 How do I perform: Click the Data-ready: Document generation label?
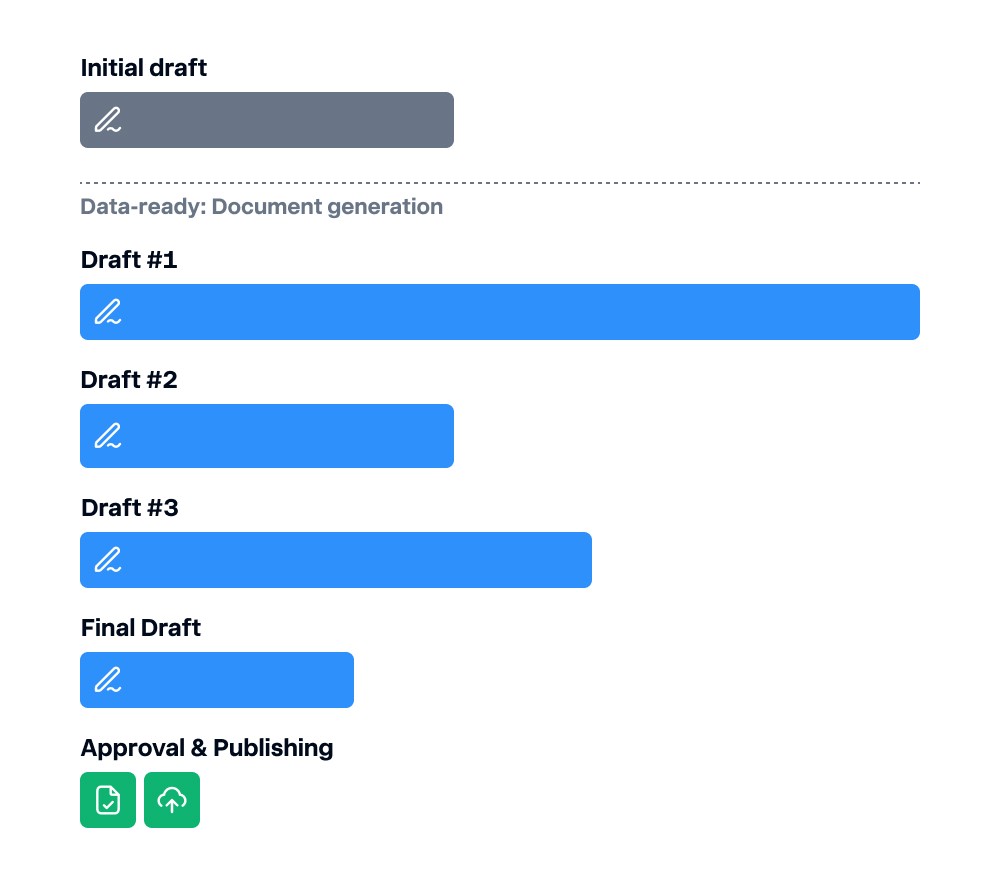click(x=261, y=207)
